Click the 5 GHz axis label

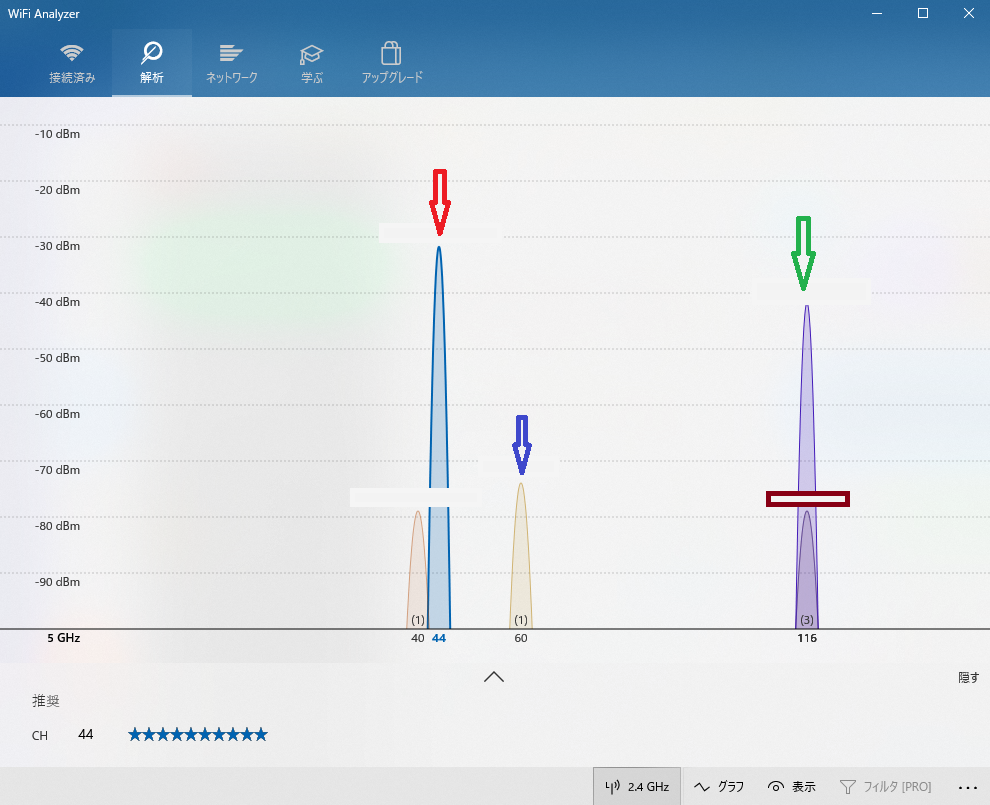click(64, 638)
